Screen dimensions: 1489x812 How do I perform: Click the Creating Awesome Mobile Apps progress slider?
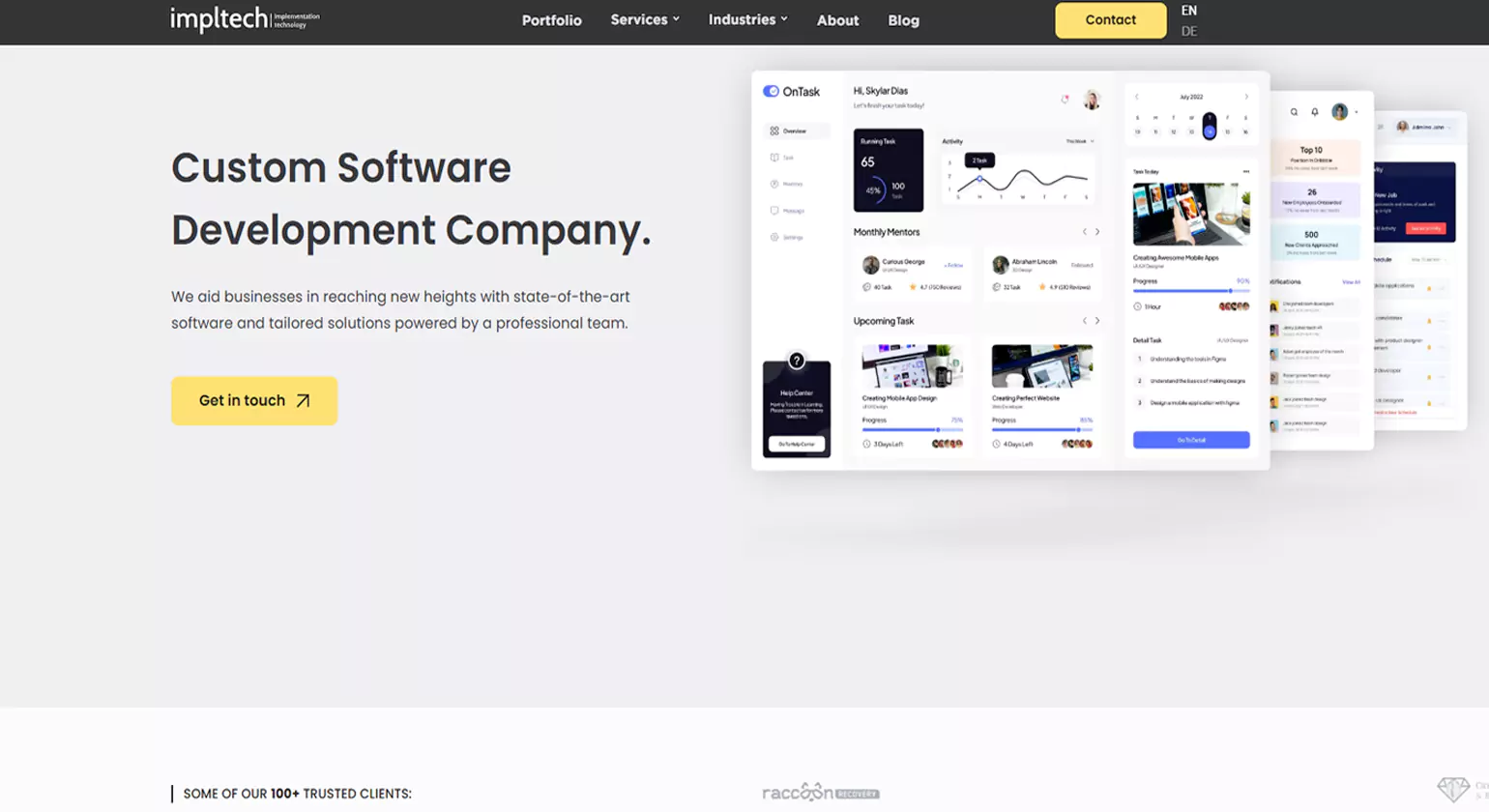point(1190,291)
